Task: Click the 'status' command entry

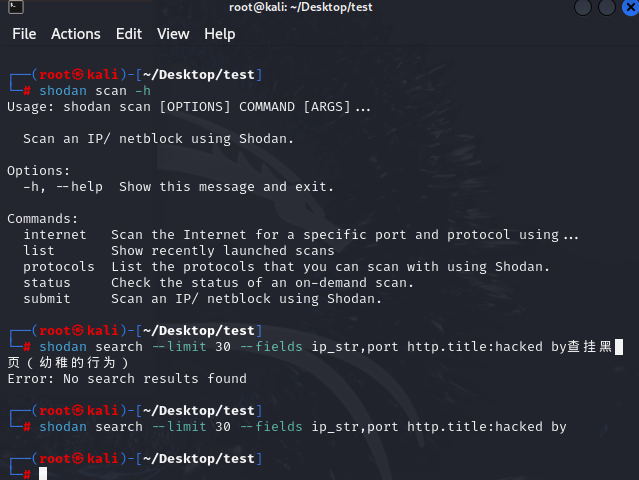Action: click(x=47, y=283)
